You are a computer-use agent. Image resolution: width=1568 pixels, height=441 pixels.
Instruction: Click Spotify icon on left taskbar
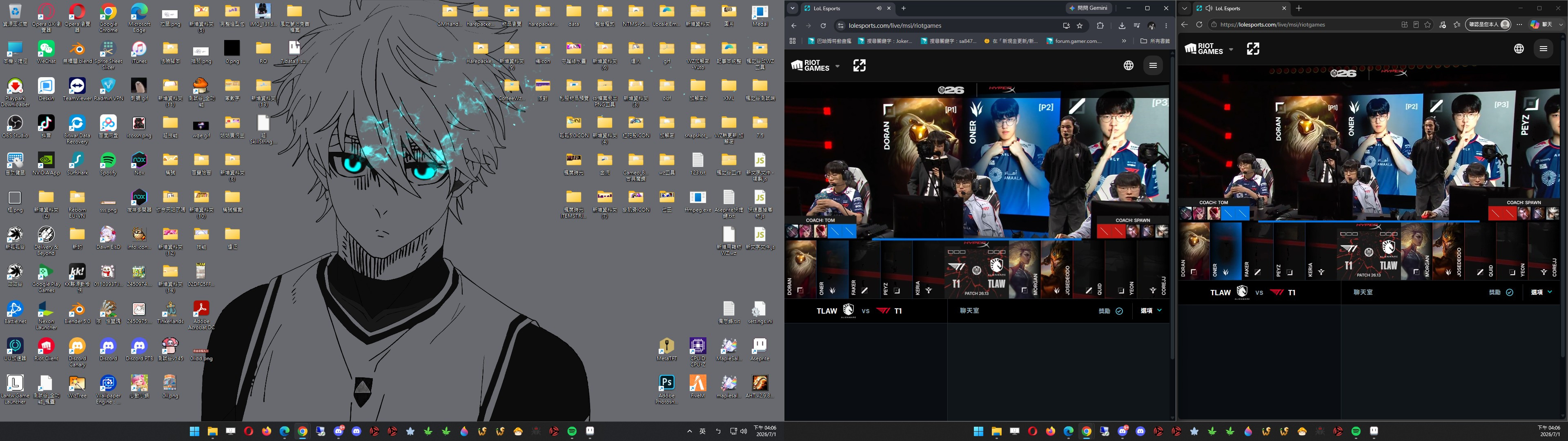pos(572,431)
